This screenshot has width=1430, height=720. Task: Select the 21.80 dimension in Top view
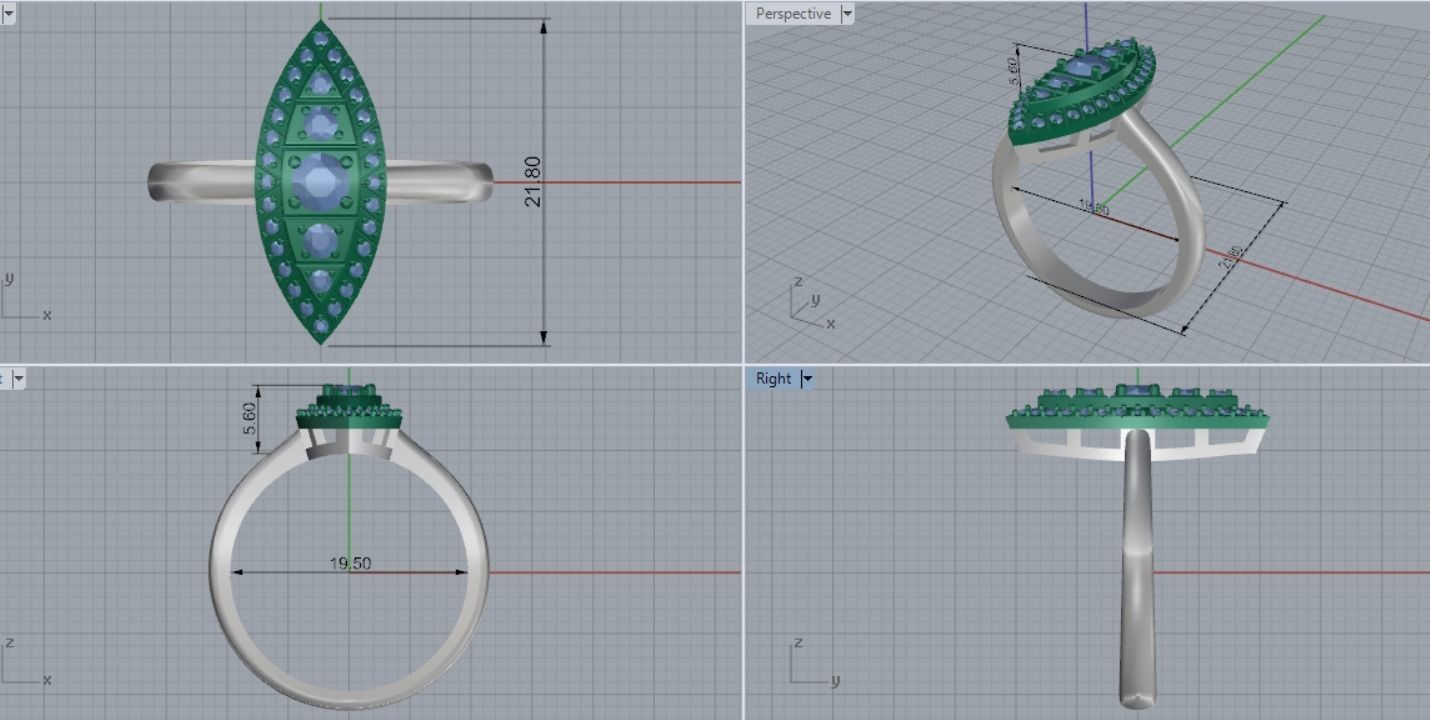pyautogui.click(x=533, y=182)
